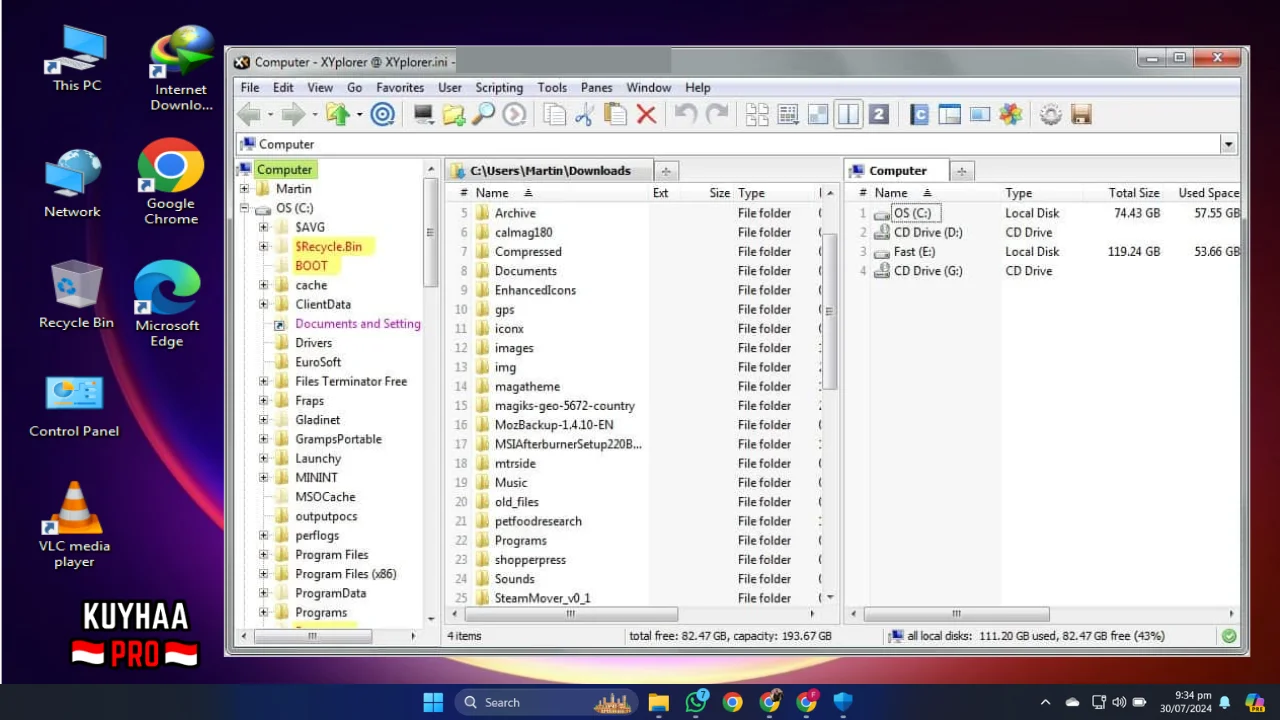This screenshot has height=720, width=1280.
Task: Select the Control Panel desktop icon
Action: pyautogui.click(x=74, y=407)
